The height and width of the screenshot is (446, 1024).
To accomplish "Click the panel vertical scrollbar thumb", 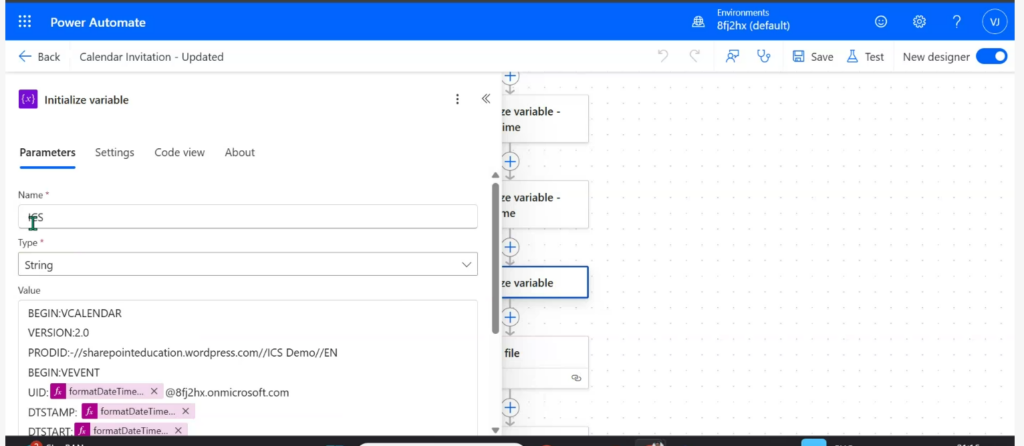I will pos(495,258).
